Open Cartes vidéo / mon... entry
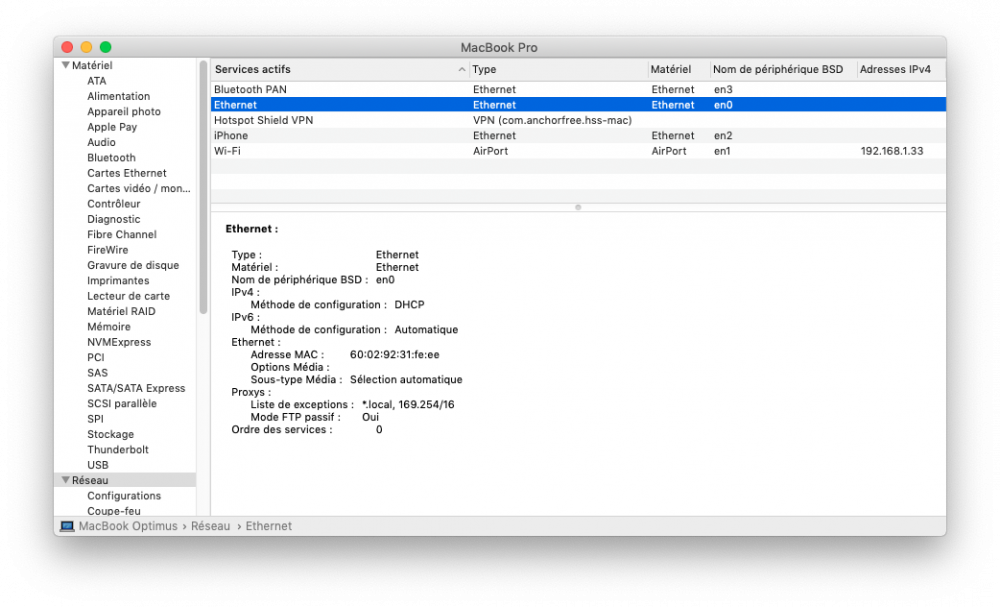This screenshot has height=607, width=1000. 139,188
